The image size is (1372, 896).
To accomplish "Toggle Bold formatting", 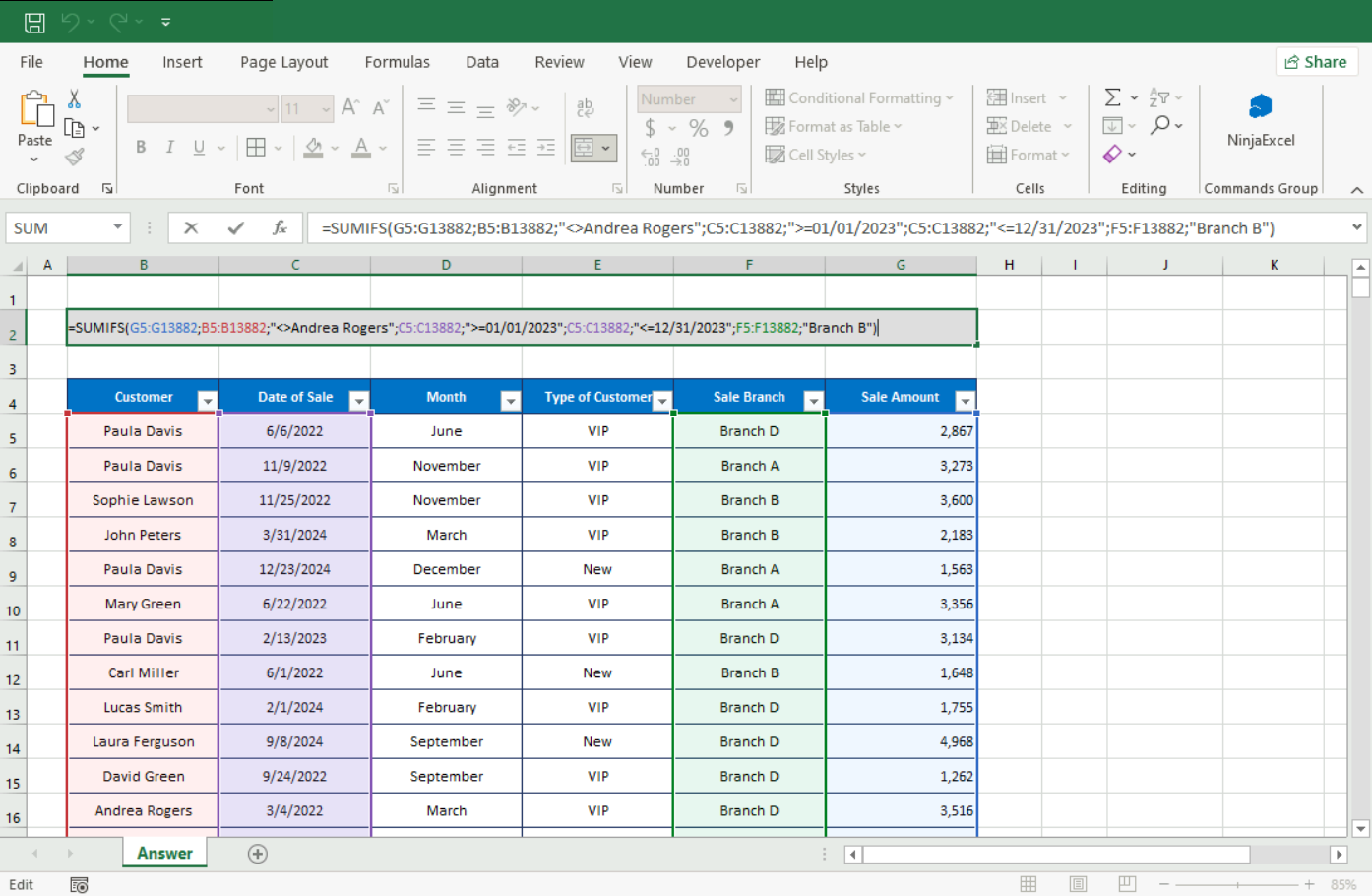I will (141, 147).
